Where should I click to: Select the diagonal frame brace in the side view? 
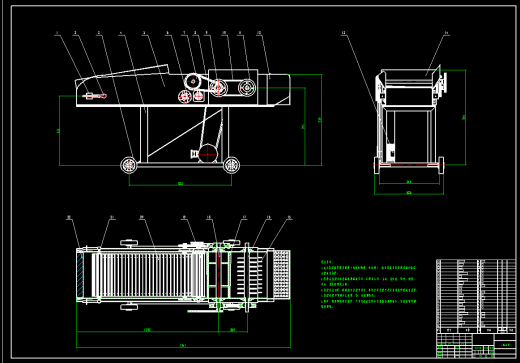click(x=185, y=132)
